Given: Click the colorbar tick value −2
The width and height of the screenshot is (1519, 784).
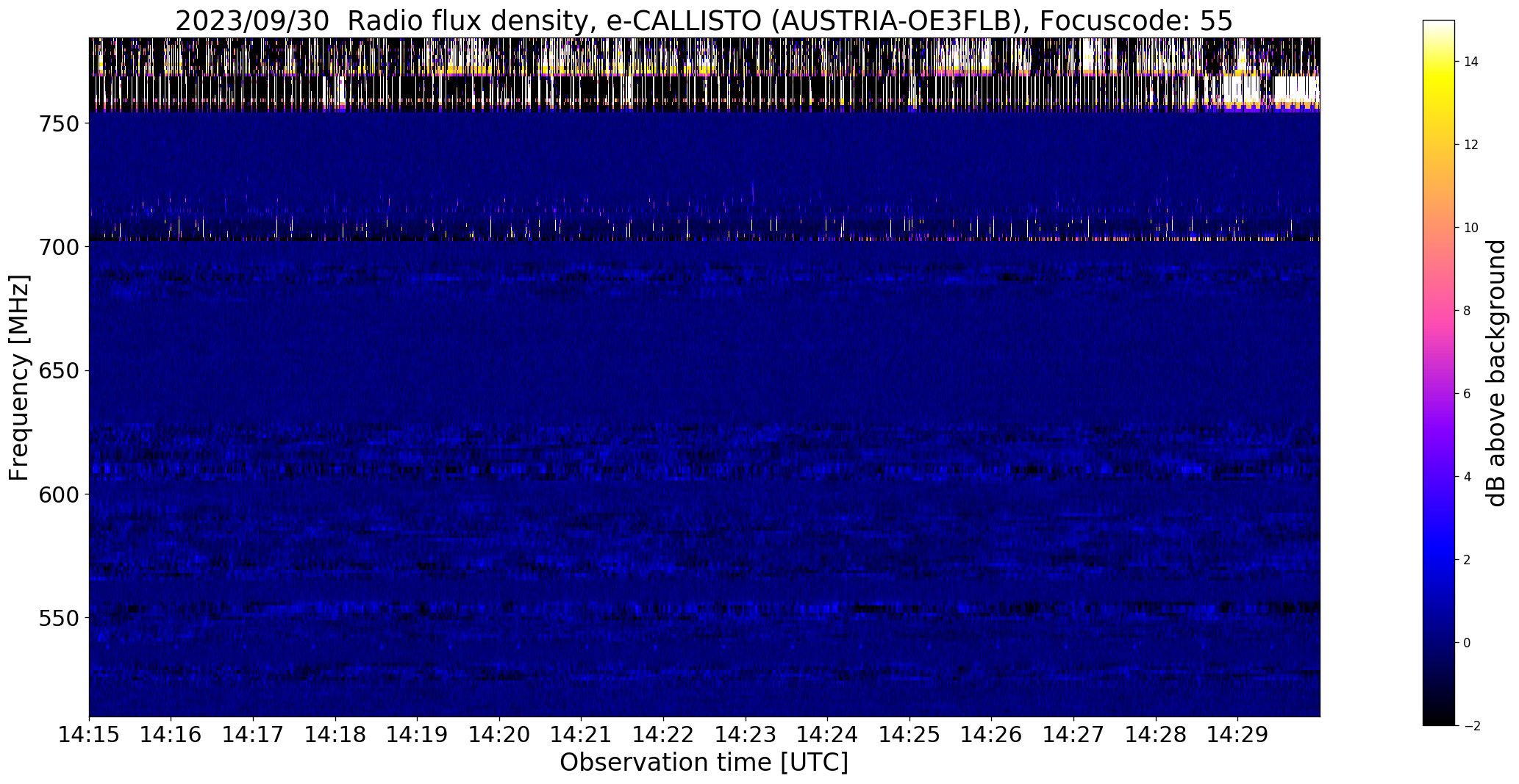Looking at the screenshot, I should [1471, 726].
